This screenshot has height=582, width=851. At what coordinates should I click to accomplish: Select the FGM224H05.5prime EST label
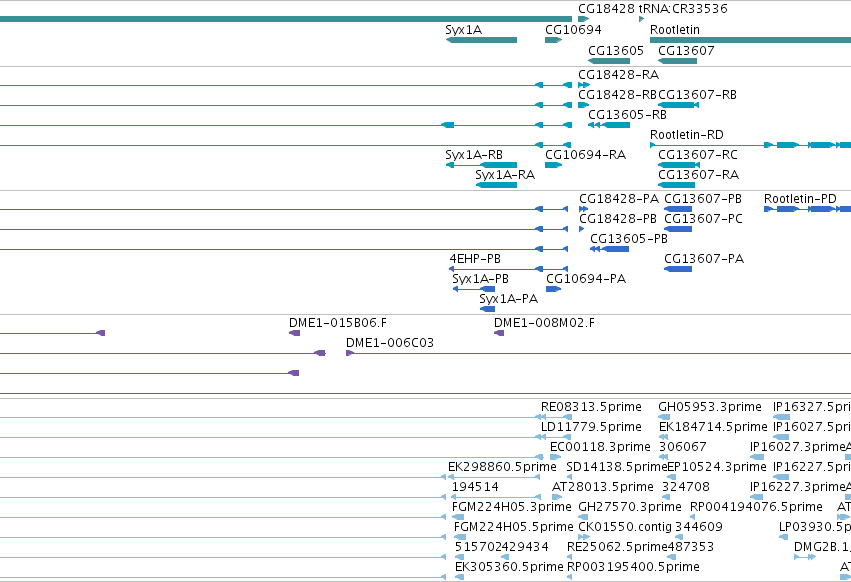click(513, 528)
